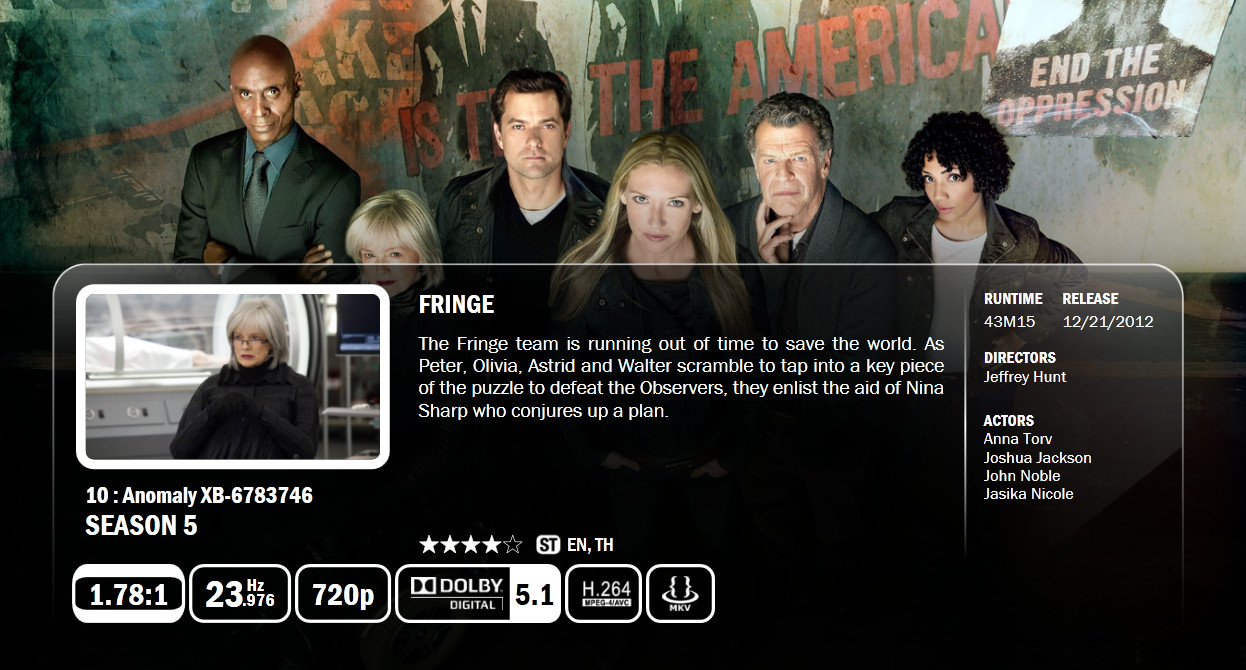Screen dimensions: 1246x670
Task: Click the four-star rating indicator
Action: click(471, 545)
